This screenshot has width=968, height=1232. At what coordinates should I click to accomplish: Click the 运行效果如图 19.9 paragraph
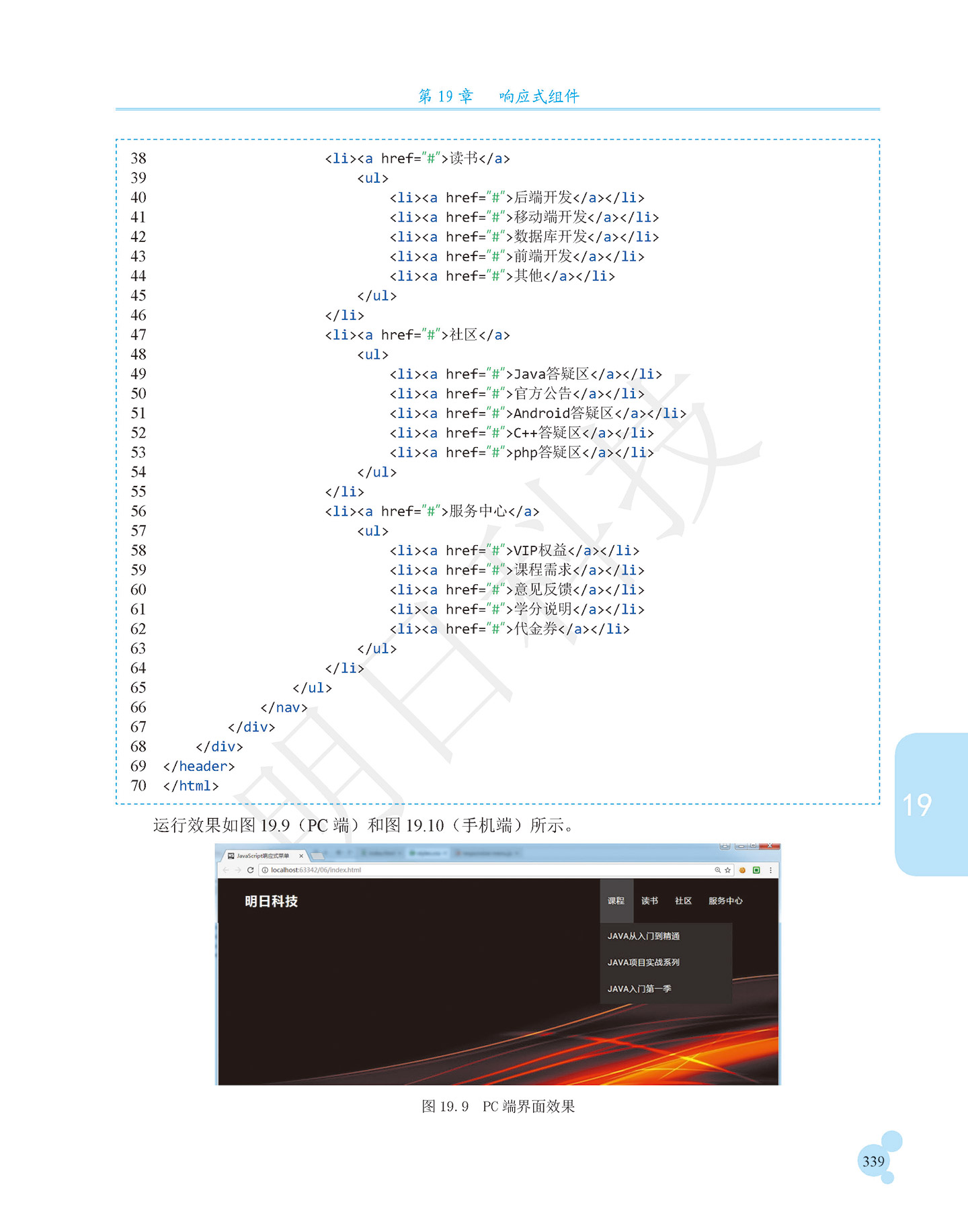(365, 825)
